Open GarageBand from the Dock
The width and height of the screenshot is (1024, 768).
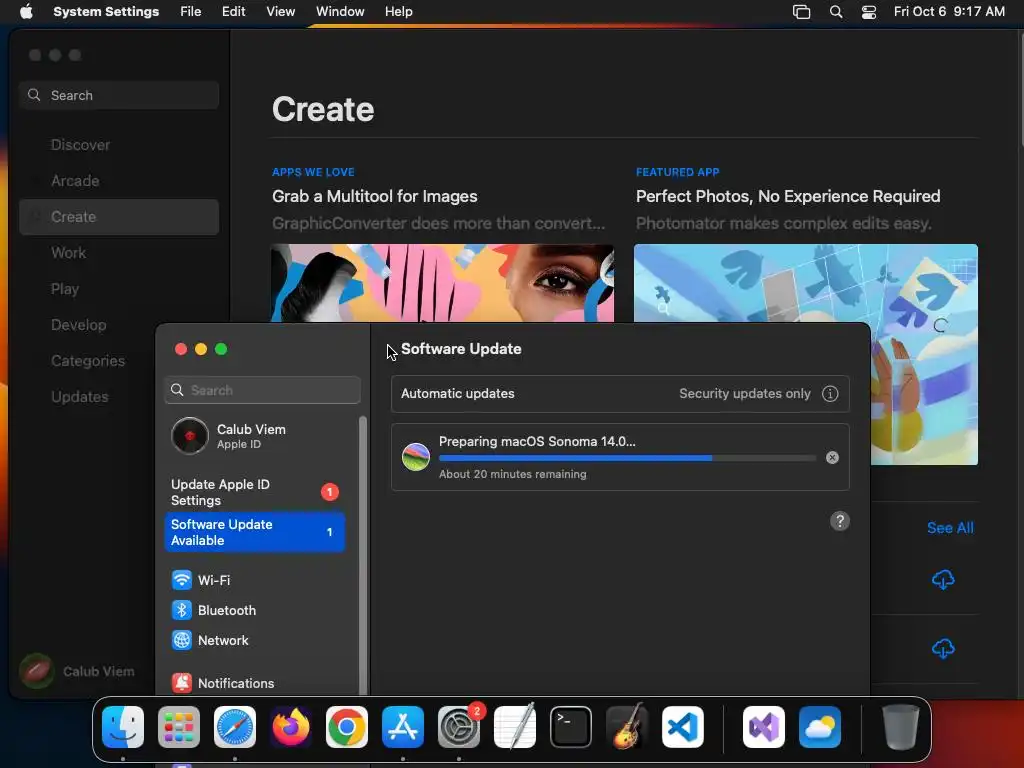point(627,727)
